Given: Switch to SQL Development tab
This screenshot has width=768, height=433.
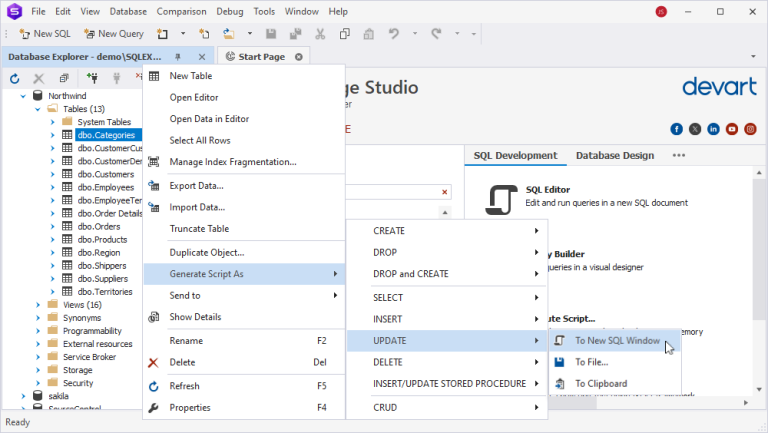Looking at the screenshot, I should (515, 155).
